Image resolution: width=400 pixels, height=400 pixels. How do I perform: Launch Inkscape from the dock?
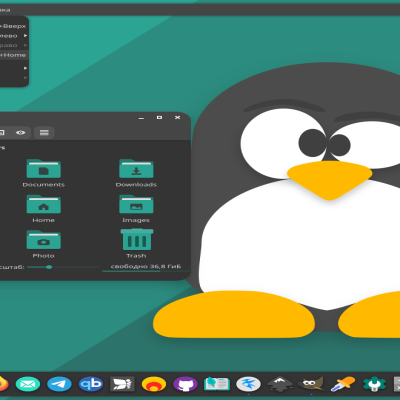[x=280, y=384]
